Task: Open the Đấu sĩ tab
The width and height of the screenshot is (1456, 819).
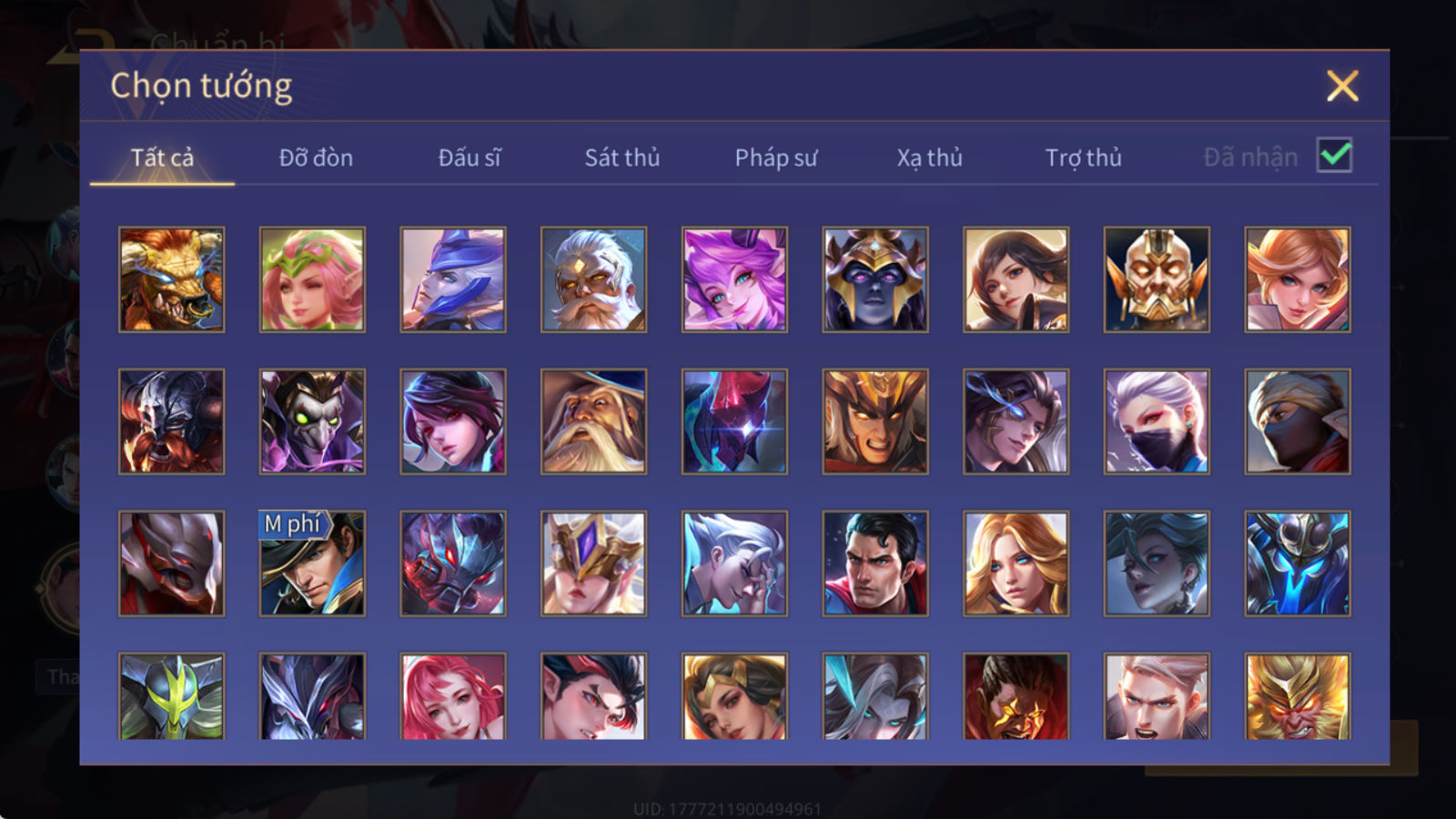Action: point(470,157)
